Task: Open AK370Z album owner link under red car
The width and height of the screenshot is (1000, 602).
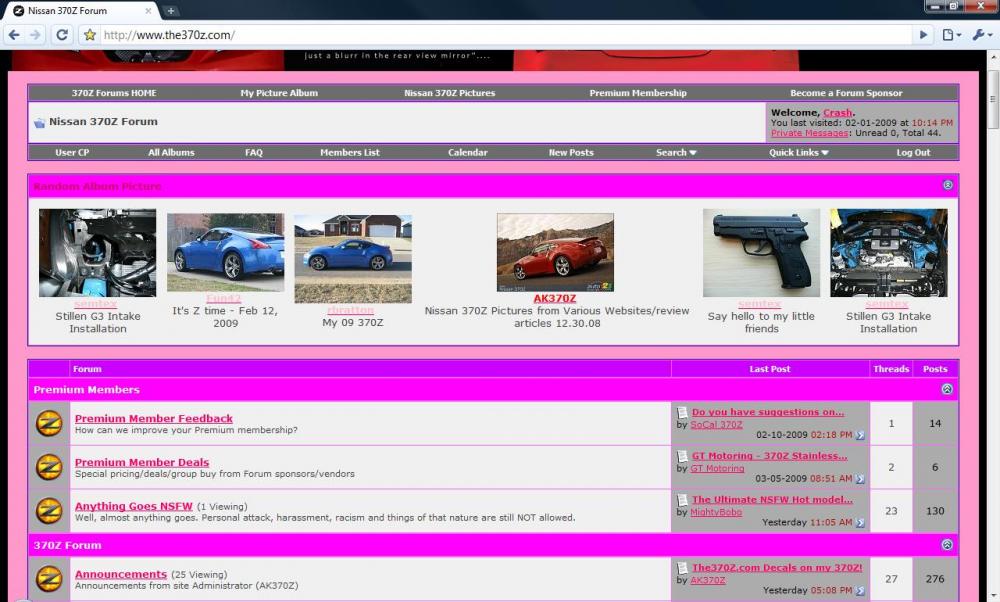Action: click(x=555, y=298)
